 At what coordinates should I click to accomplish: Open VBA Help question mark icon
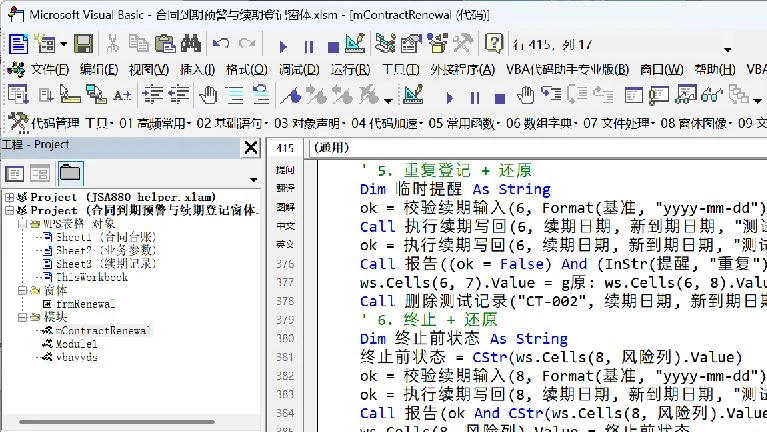(x=494, y=44)
